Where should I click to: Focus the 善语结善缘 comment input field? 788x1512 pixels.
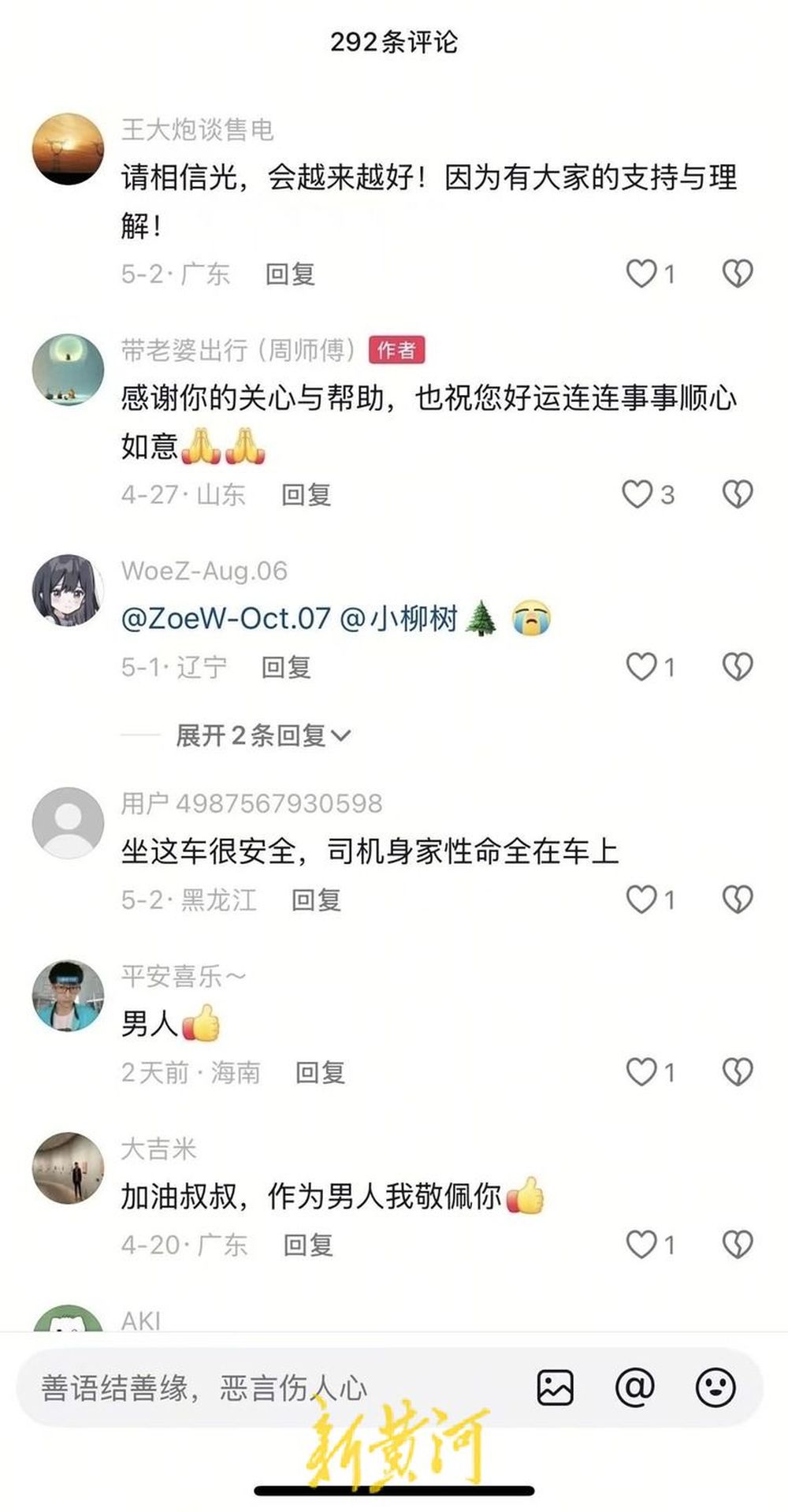pyautogui.click(x=276, y=1387)
